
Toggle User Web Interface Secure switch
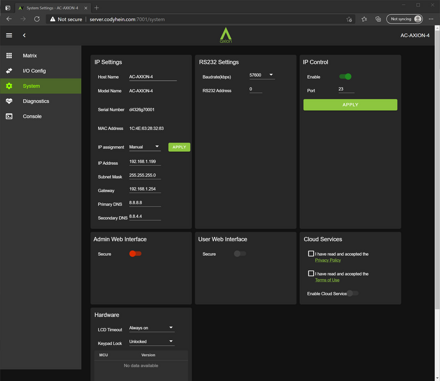tap(240, 254)
